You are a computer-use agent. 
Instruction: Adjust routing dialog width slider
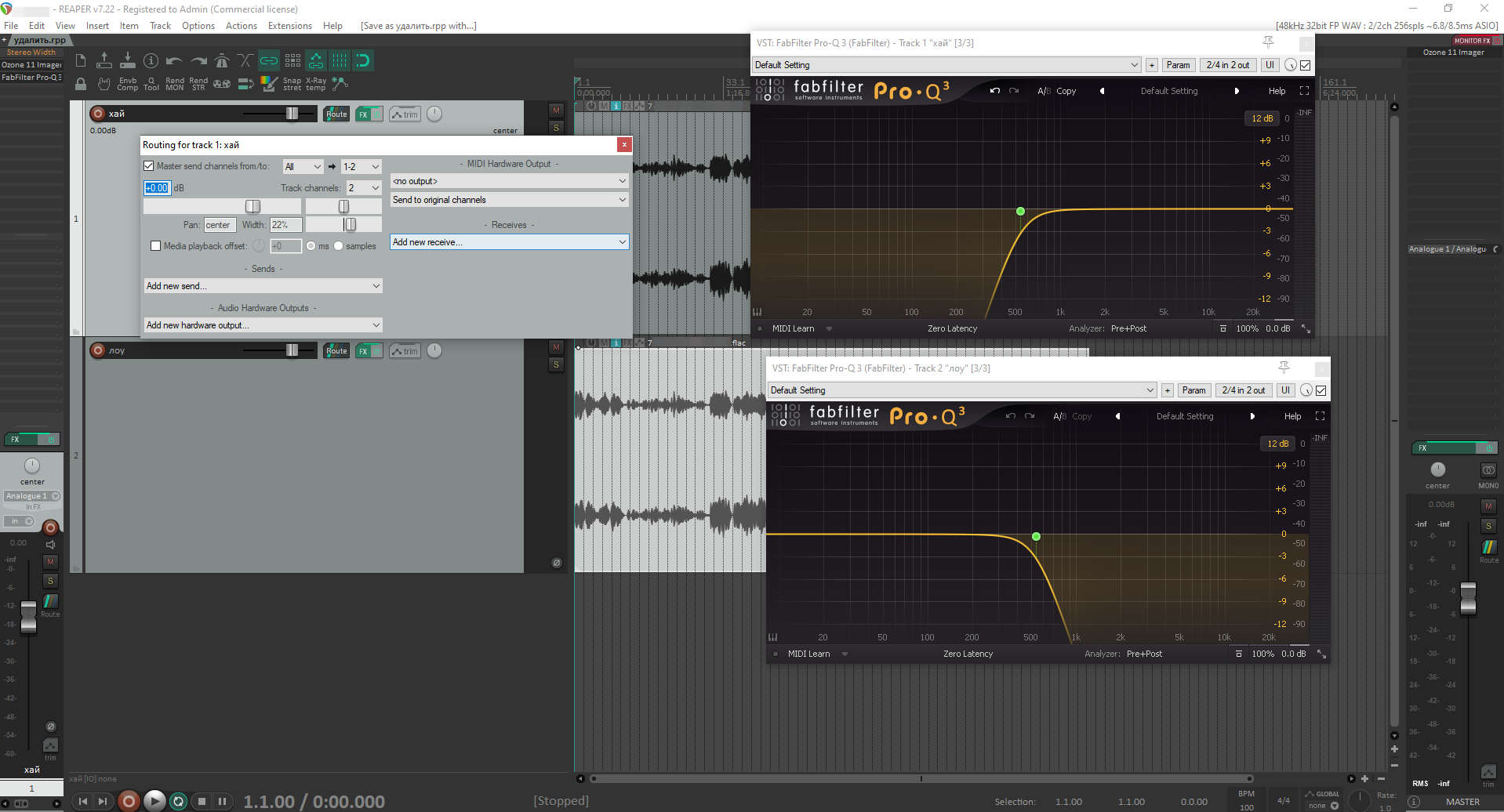click(x=350, y=225)
